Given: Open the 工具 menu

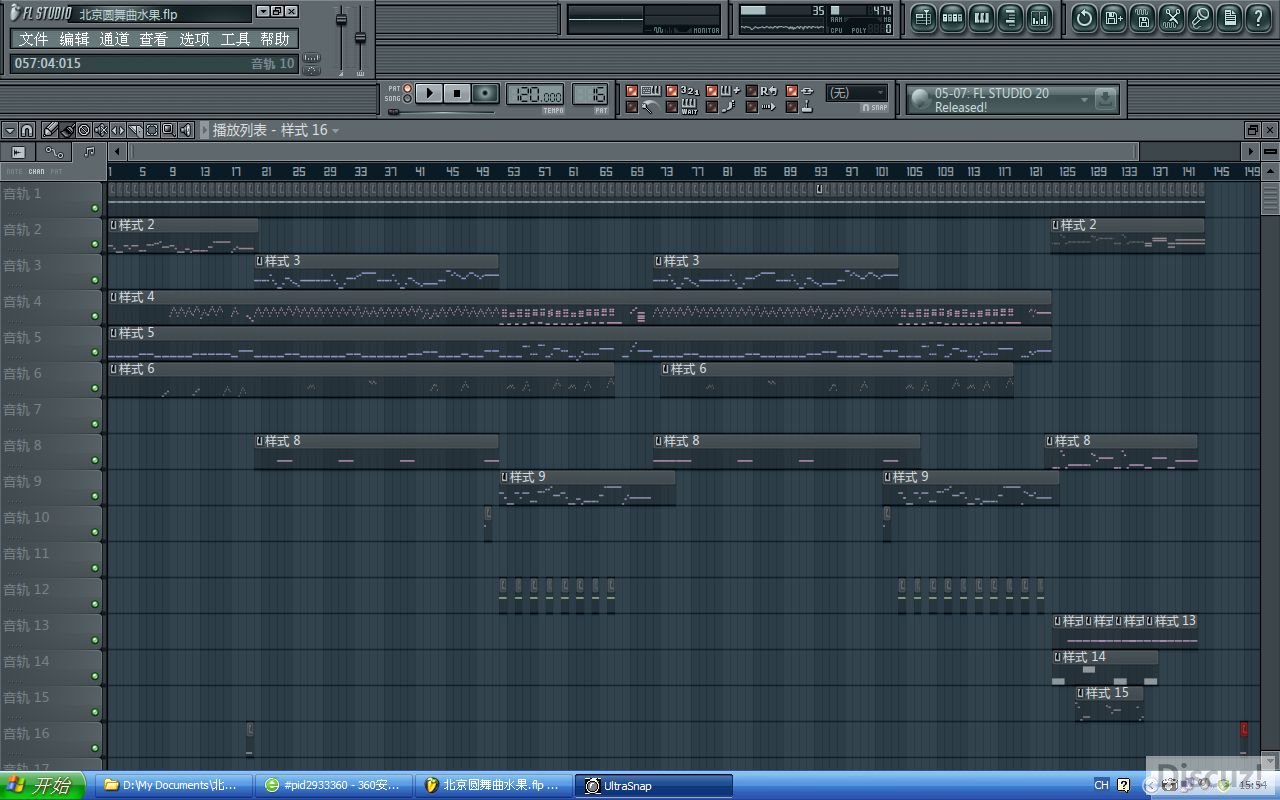Looking at the screenshot, I should [235, 39].
